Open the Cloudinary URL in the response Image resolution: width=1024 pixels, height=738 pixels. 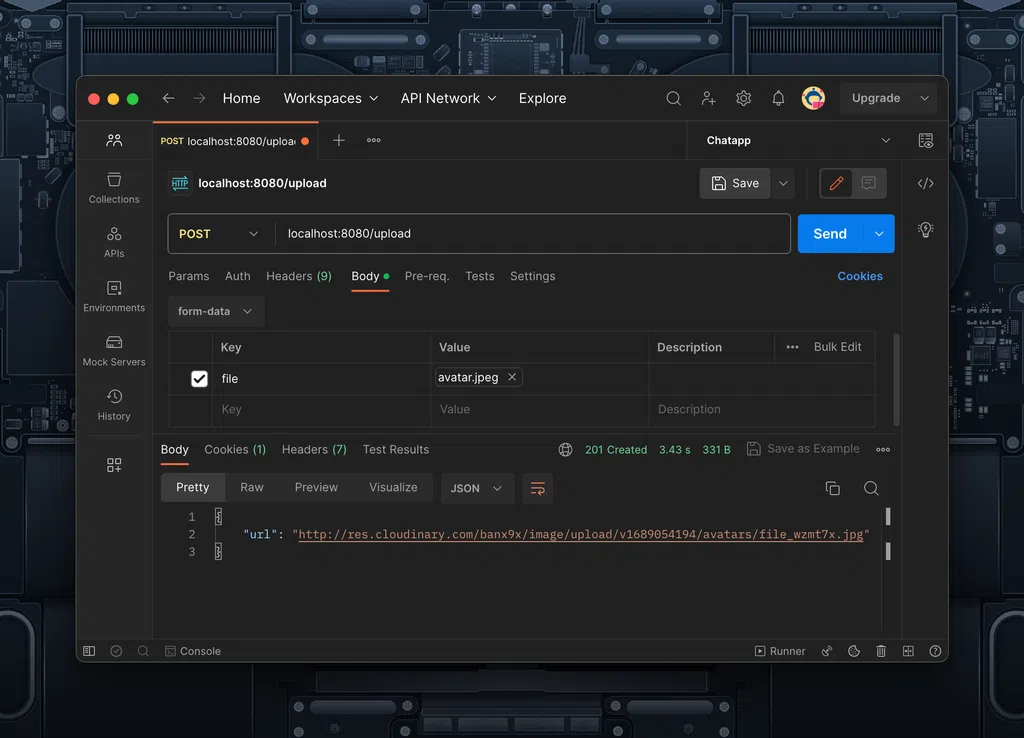click(x=581, y=534)
